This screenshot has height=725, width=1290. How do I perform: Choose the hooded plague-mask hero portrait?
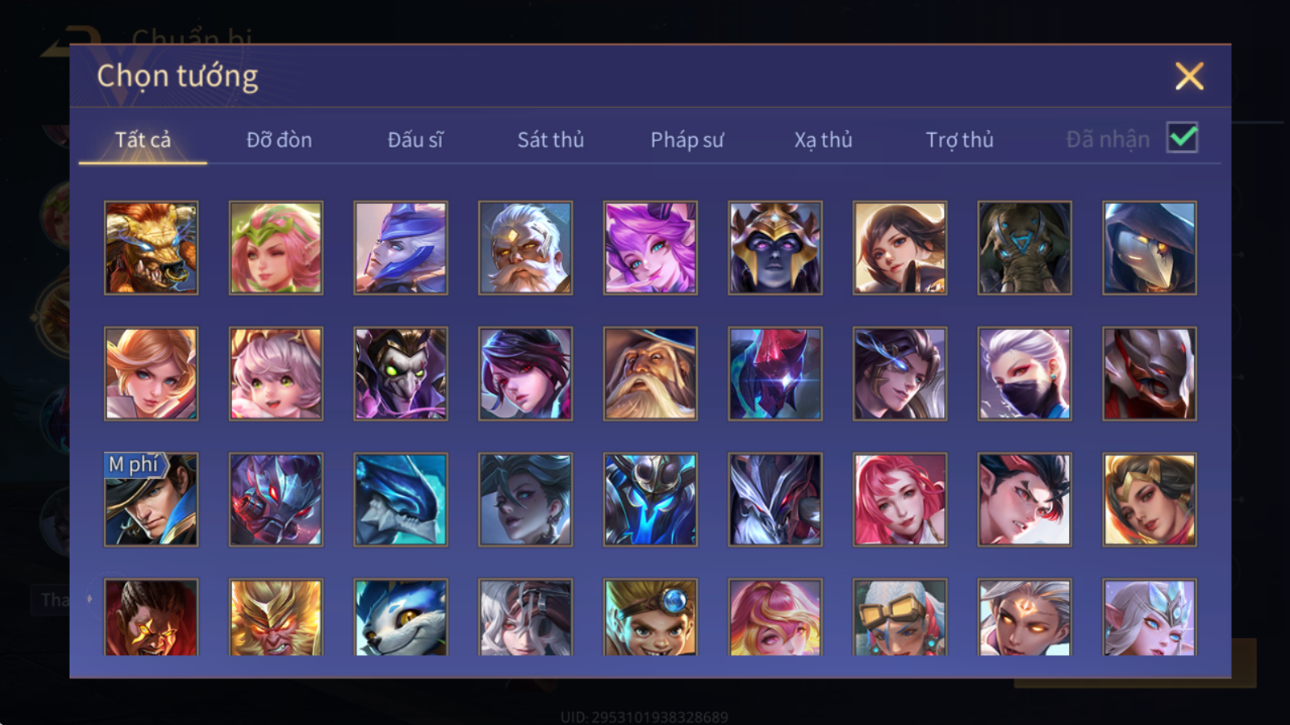coord(1149,248)
